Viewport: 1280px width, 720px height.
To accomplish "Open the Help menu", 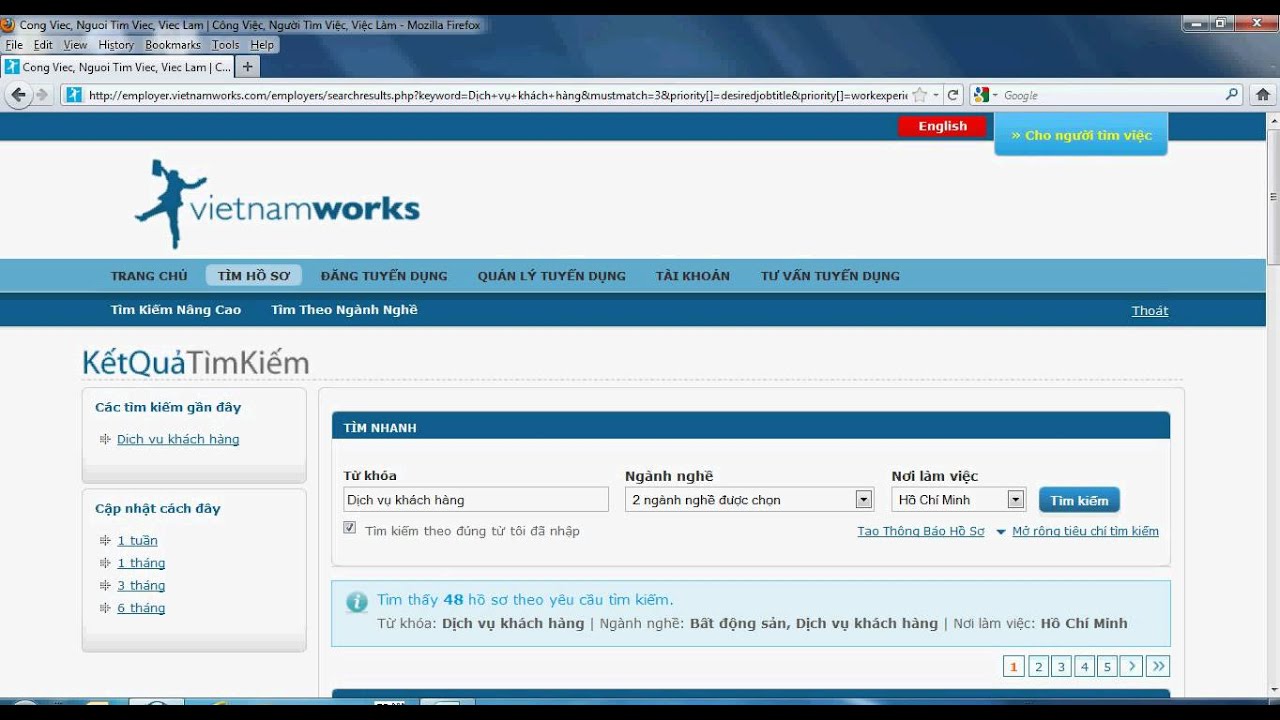I will (262, 45).
